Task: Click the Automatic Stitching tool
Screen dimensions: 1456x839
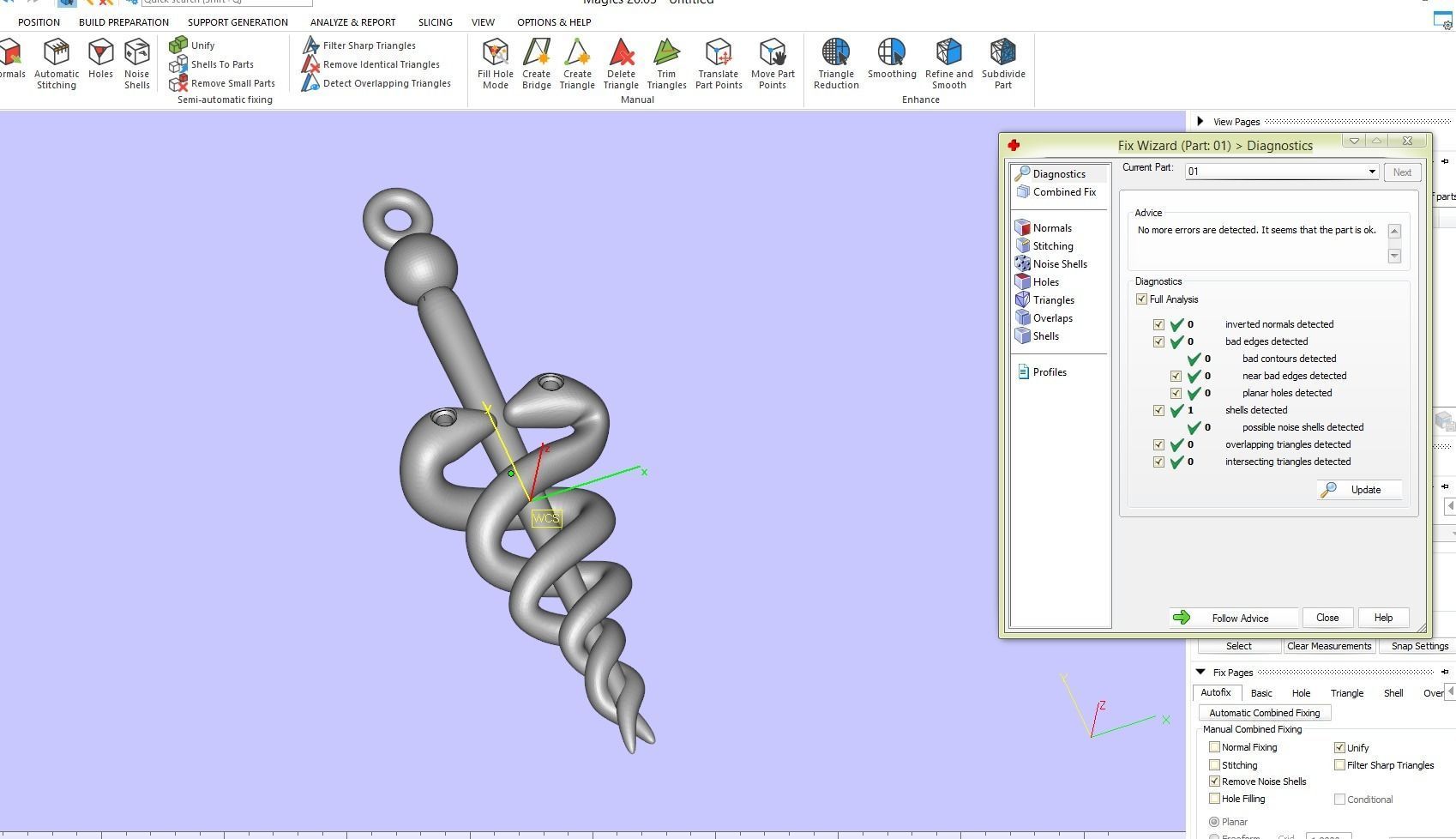Action: [57, 63]
